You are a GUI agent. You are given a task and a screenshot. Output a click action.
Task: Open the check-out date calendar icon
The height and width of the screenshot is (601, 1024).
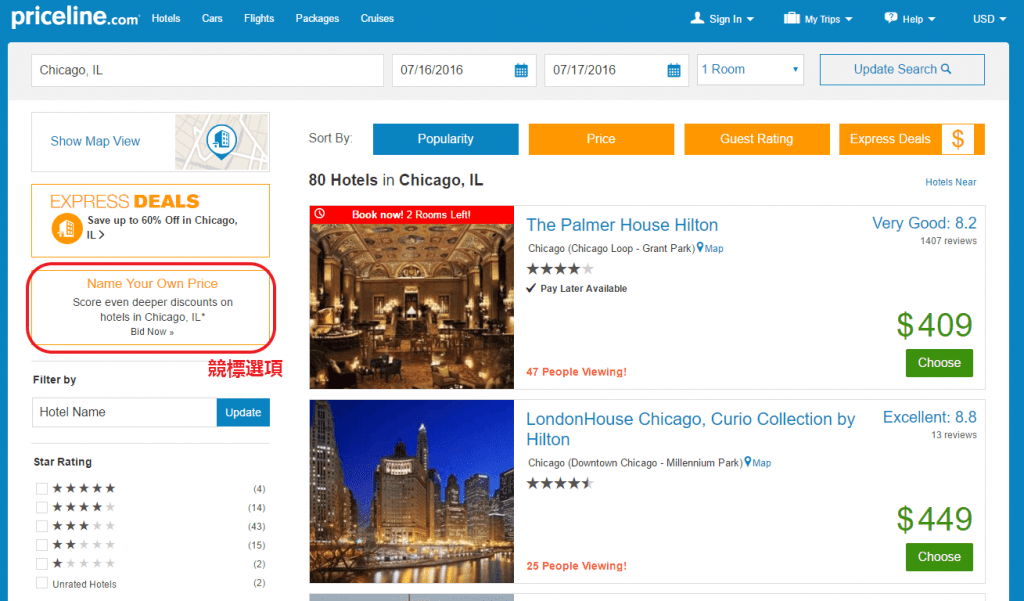673,70
